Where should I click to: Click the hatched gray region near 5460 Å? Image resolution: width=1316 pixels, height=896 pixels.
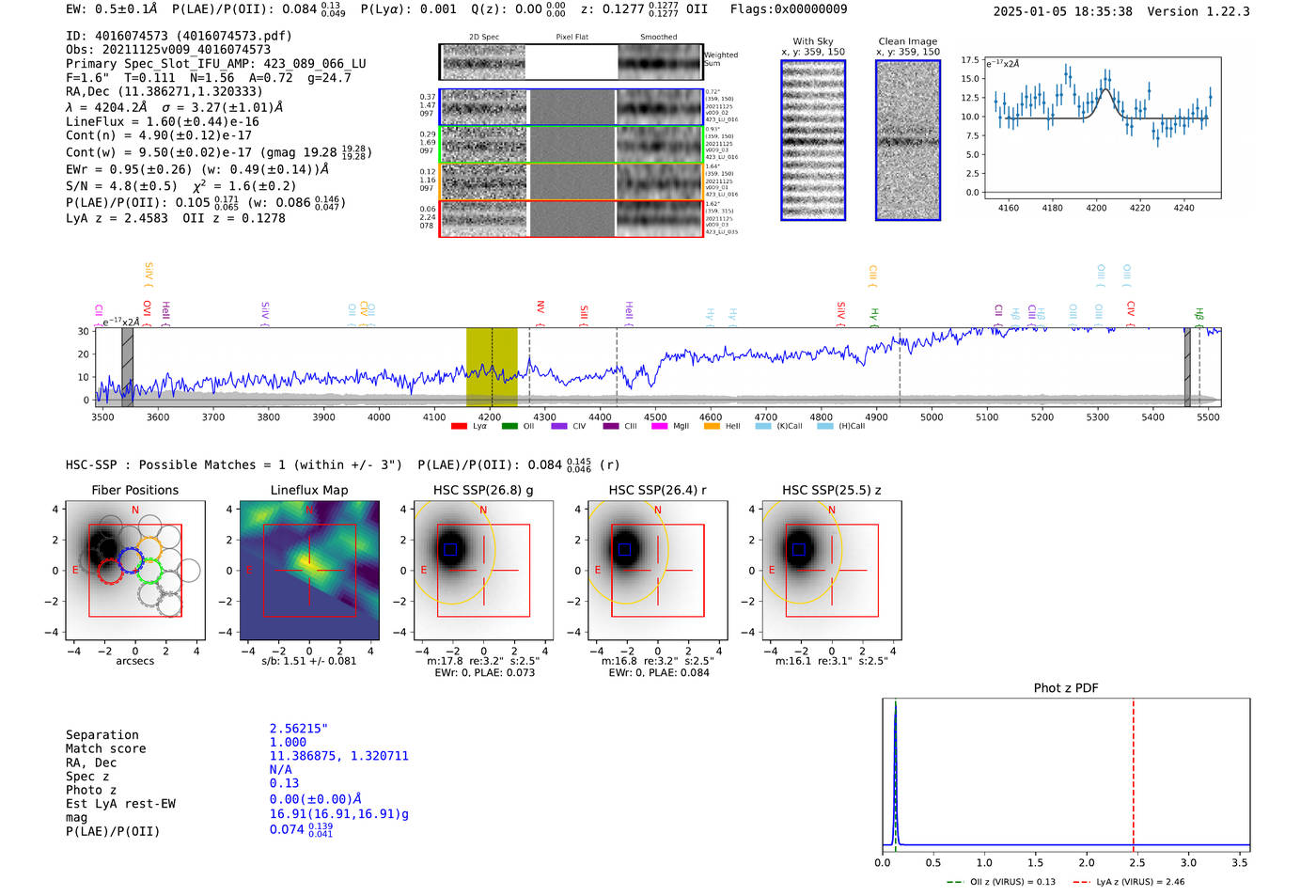coord(1187,367)
